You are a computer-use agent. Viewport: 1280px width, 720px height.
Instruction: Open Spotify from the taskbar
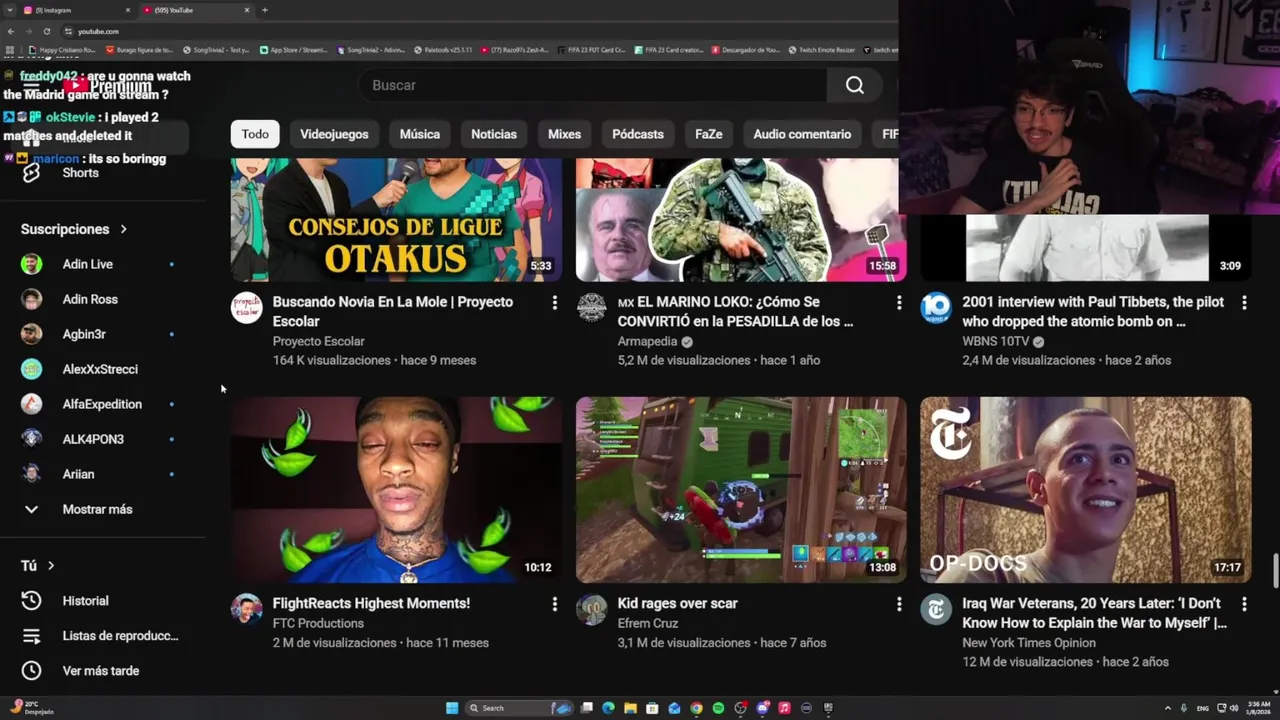click(x=718, y=708)
